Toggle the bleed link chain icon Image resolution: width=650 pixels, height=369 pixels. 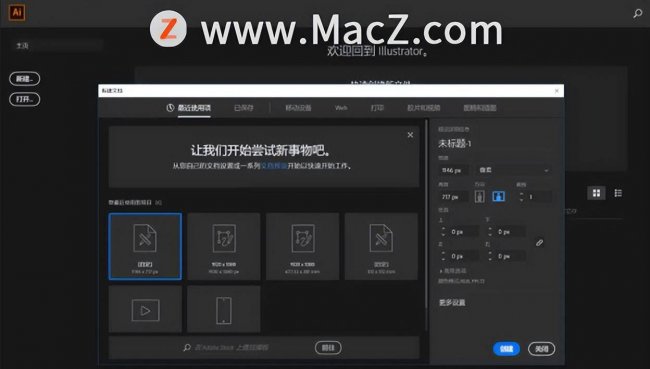pyautogui.click(x=539, y=243)
